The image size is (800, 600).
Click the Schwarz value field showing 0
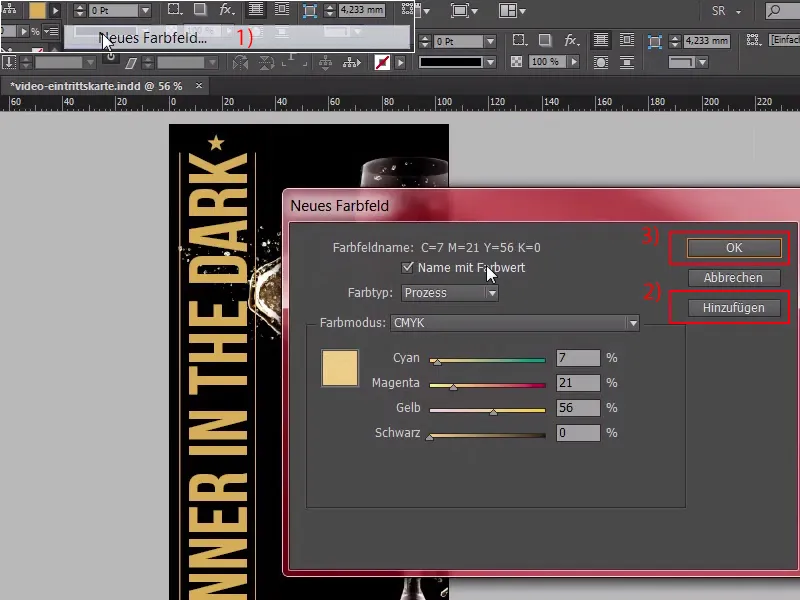pos(578,433)
